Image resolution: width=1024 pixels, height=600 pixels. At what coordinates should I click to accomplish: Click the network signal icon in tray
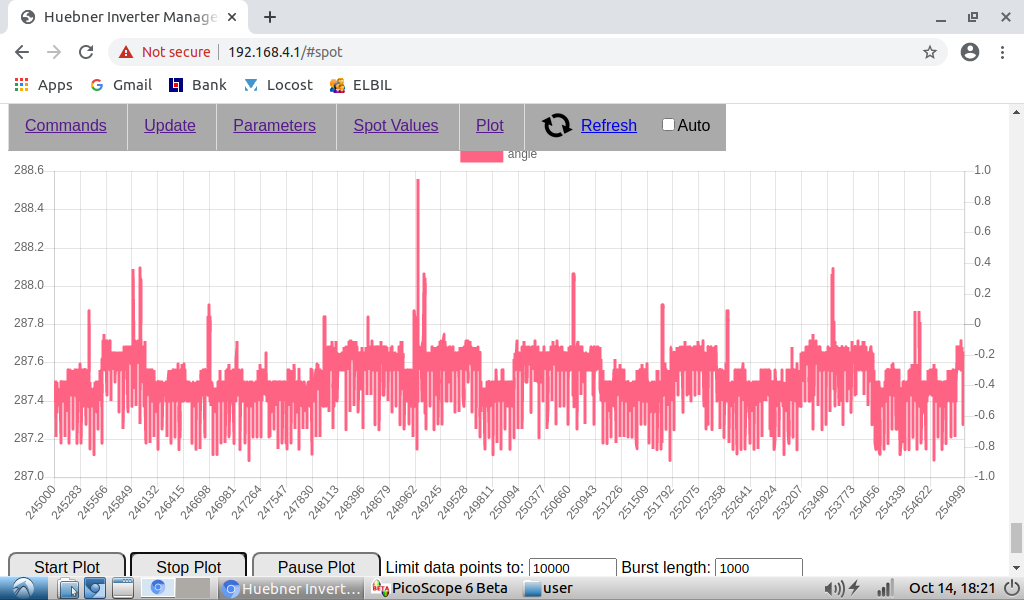coord(883,588)
